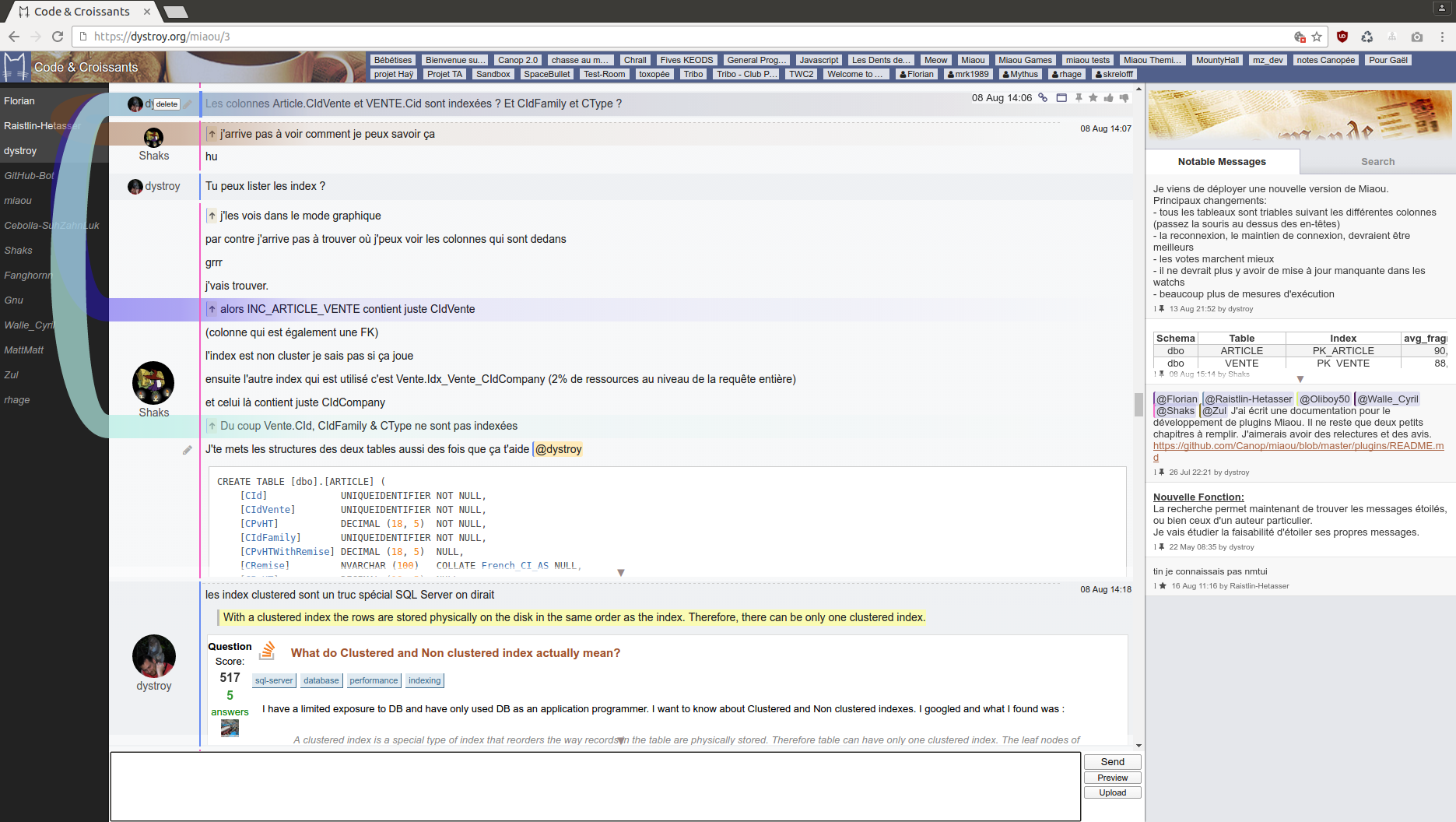Open Chrome three-dot menu
The image size is (1456, 822).
click(1442, 37)
